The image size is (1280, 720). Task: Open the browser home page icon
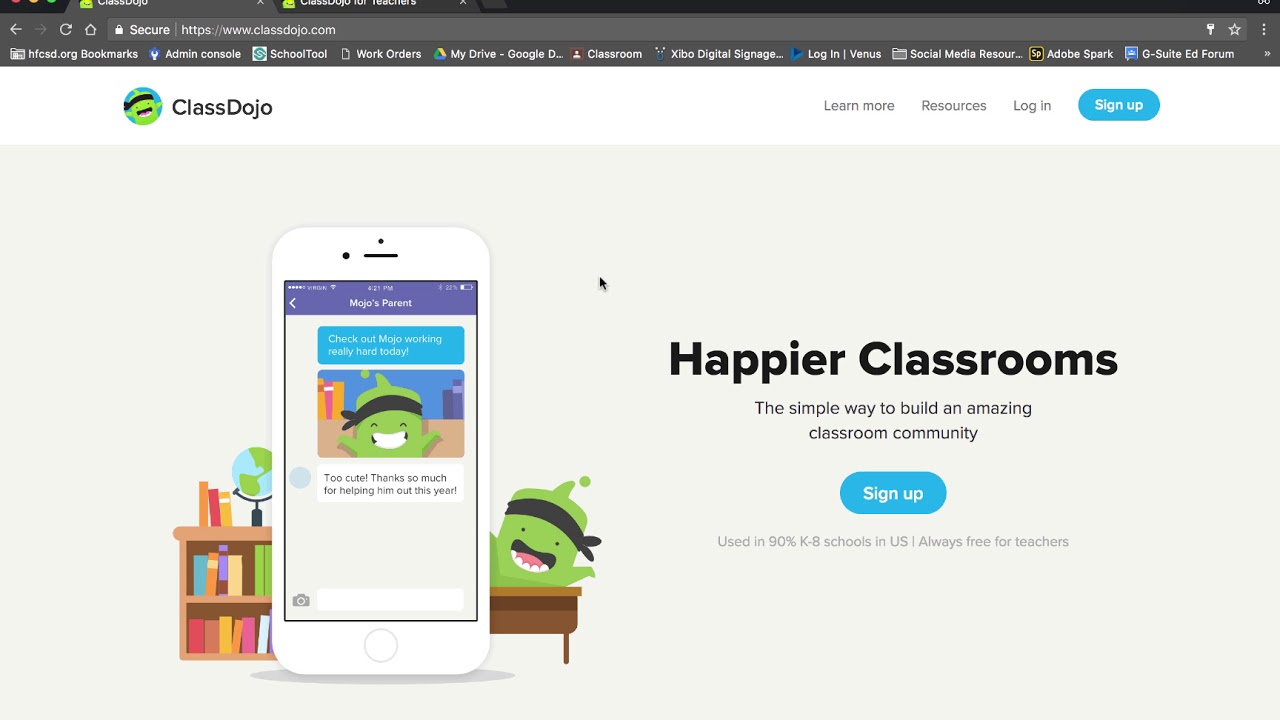(x=91, y=30)
